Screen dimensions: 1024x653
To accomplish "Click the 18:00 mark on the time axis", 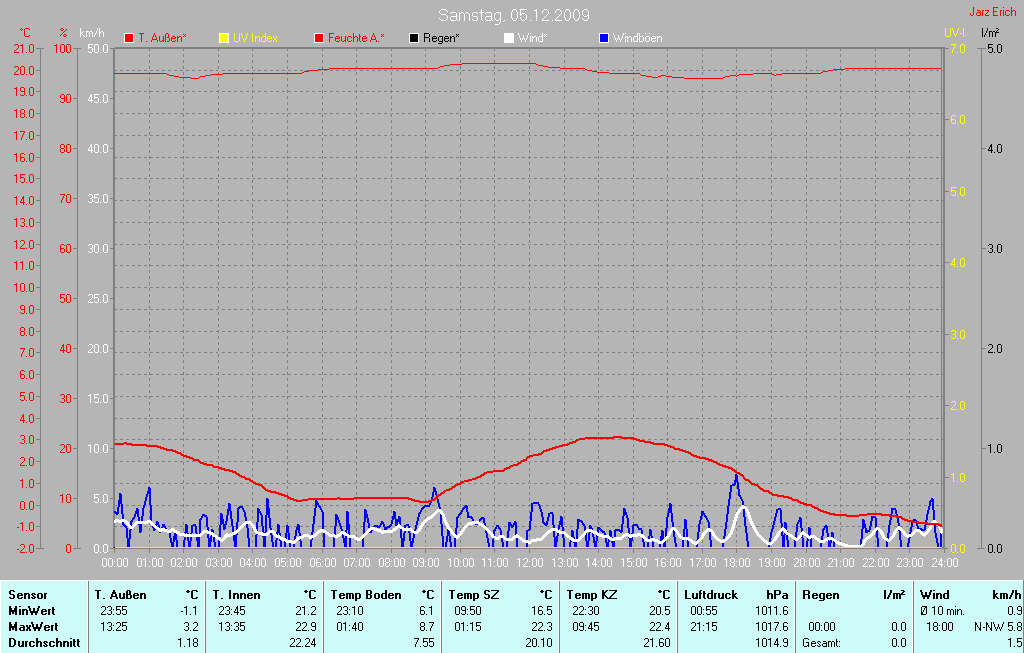I will tap(737, 564).
